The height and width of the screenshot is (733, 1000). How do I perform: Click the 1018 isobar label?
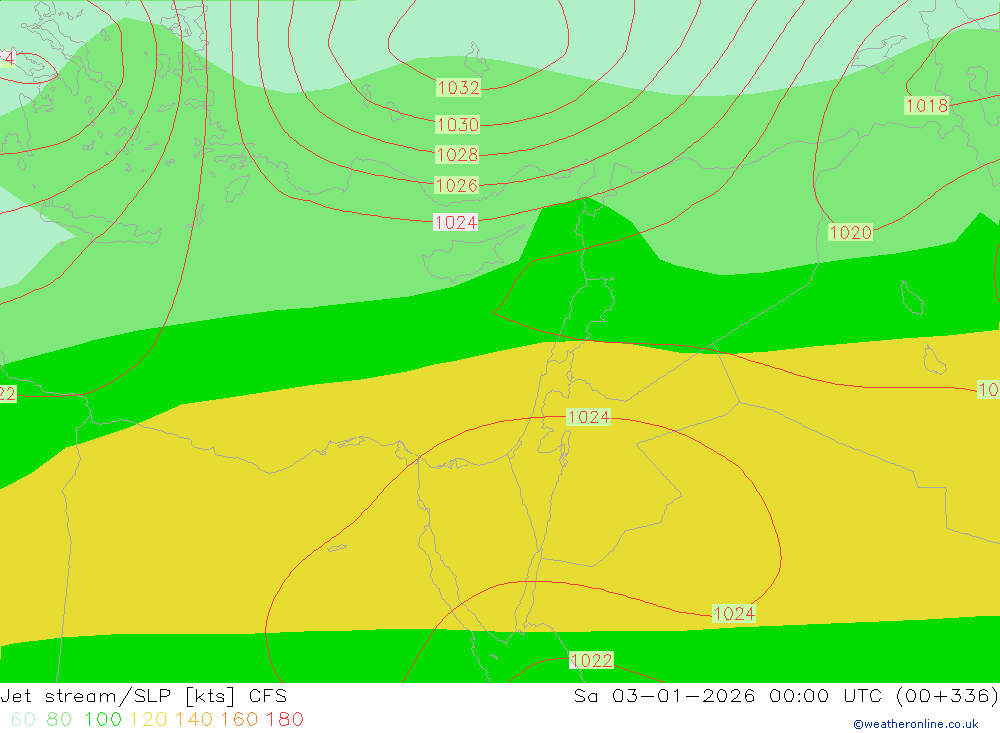[x=927, y=105]
